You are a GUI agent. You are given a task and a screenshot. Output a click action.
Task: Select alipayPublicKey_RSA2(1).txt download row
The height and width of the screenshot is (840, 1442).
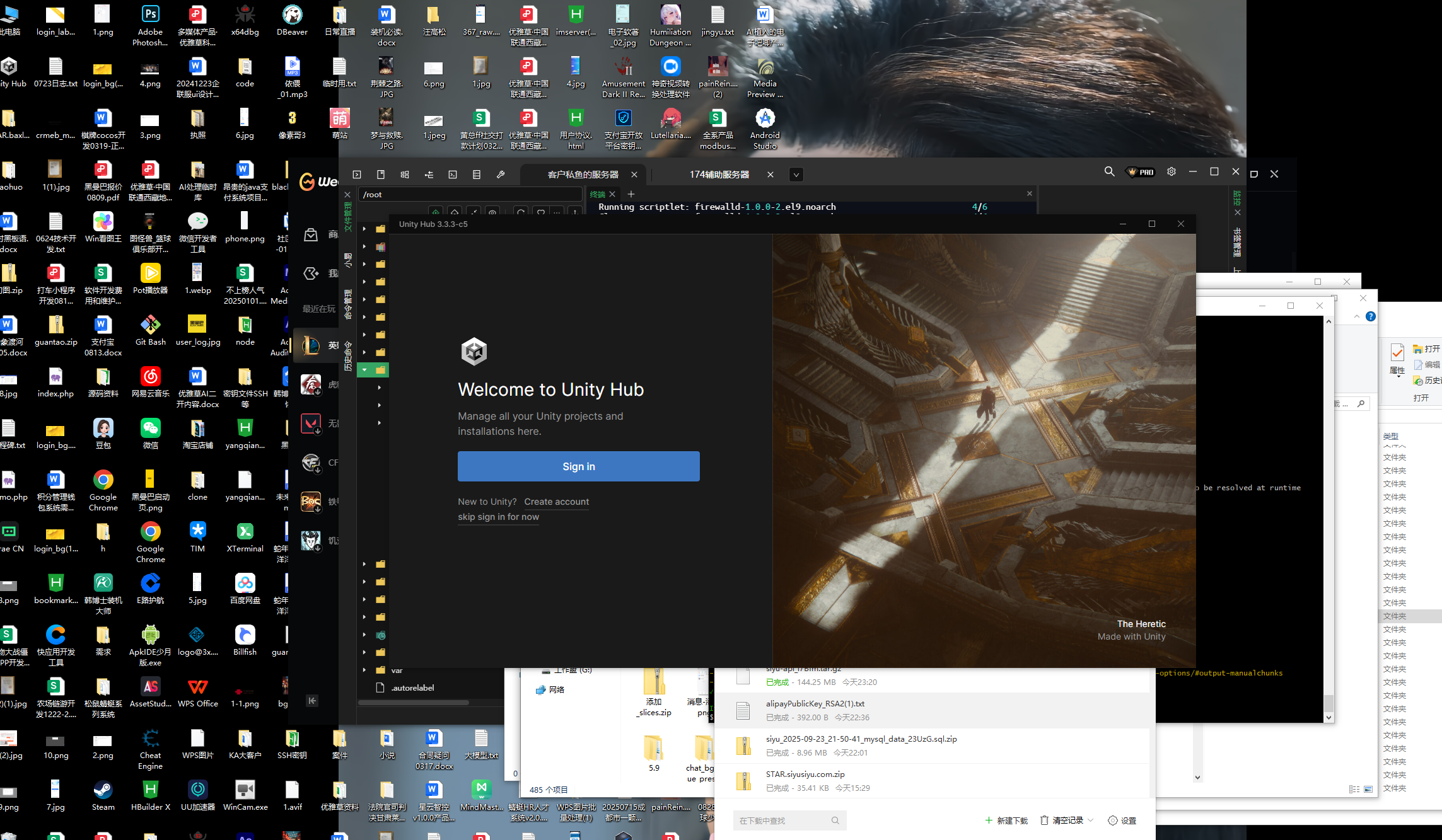pyautogui.click(x=932, y=710)
